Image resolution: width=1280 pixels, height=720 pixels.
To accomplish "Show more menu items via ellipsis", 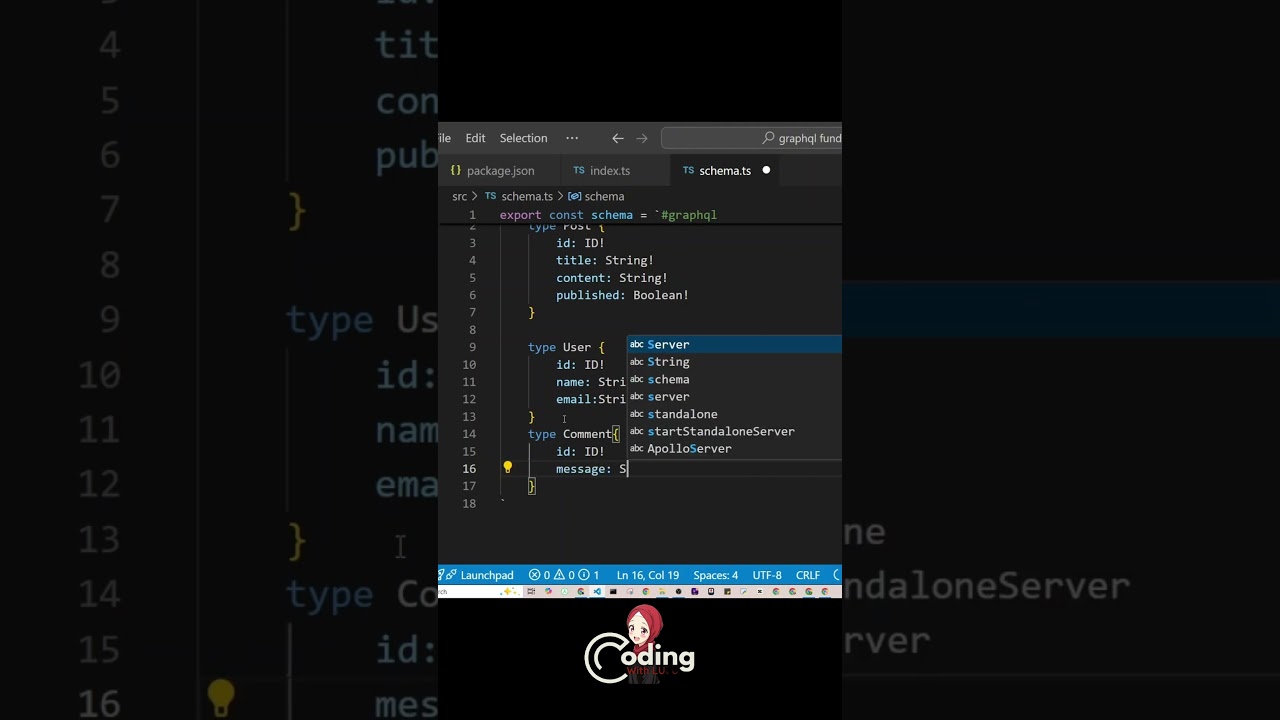I will (572, 138).
